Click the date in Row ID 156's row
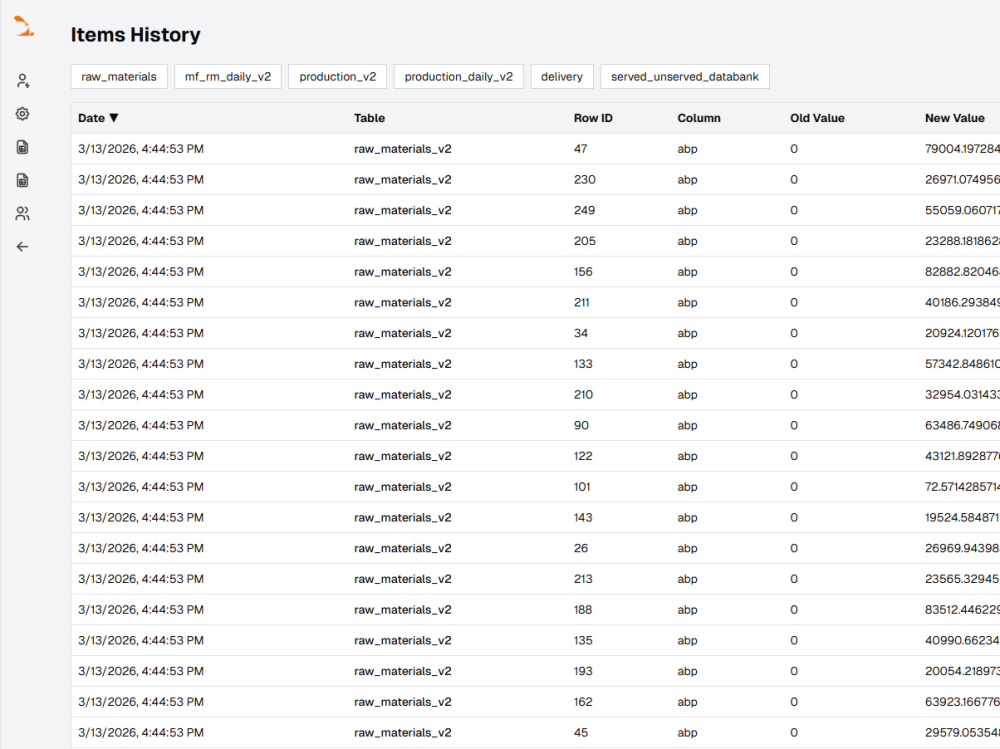 point(141,272)
